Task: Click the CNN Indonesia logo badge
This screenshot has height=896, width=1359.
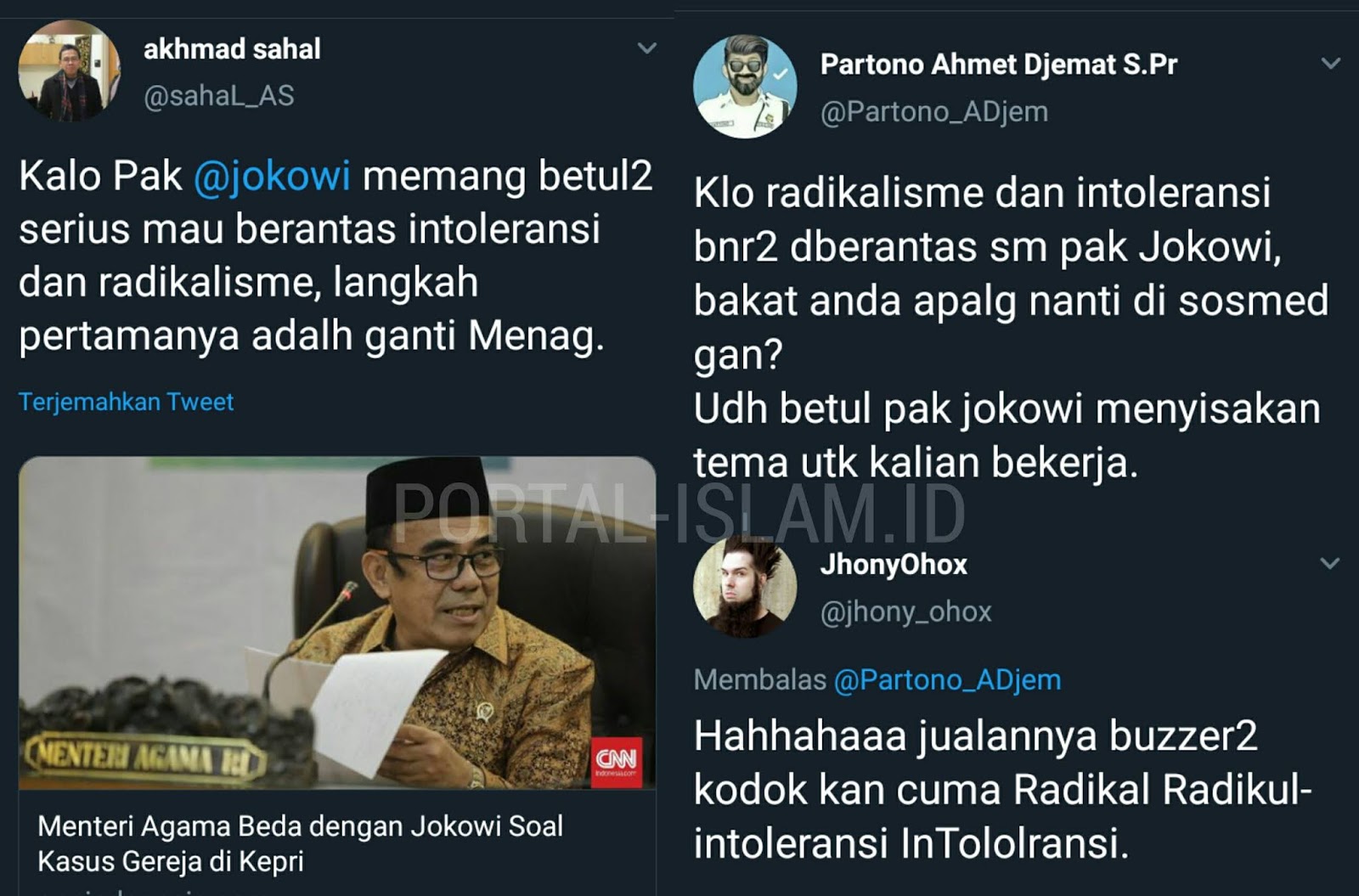Action: 617,762
